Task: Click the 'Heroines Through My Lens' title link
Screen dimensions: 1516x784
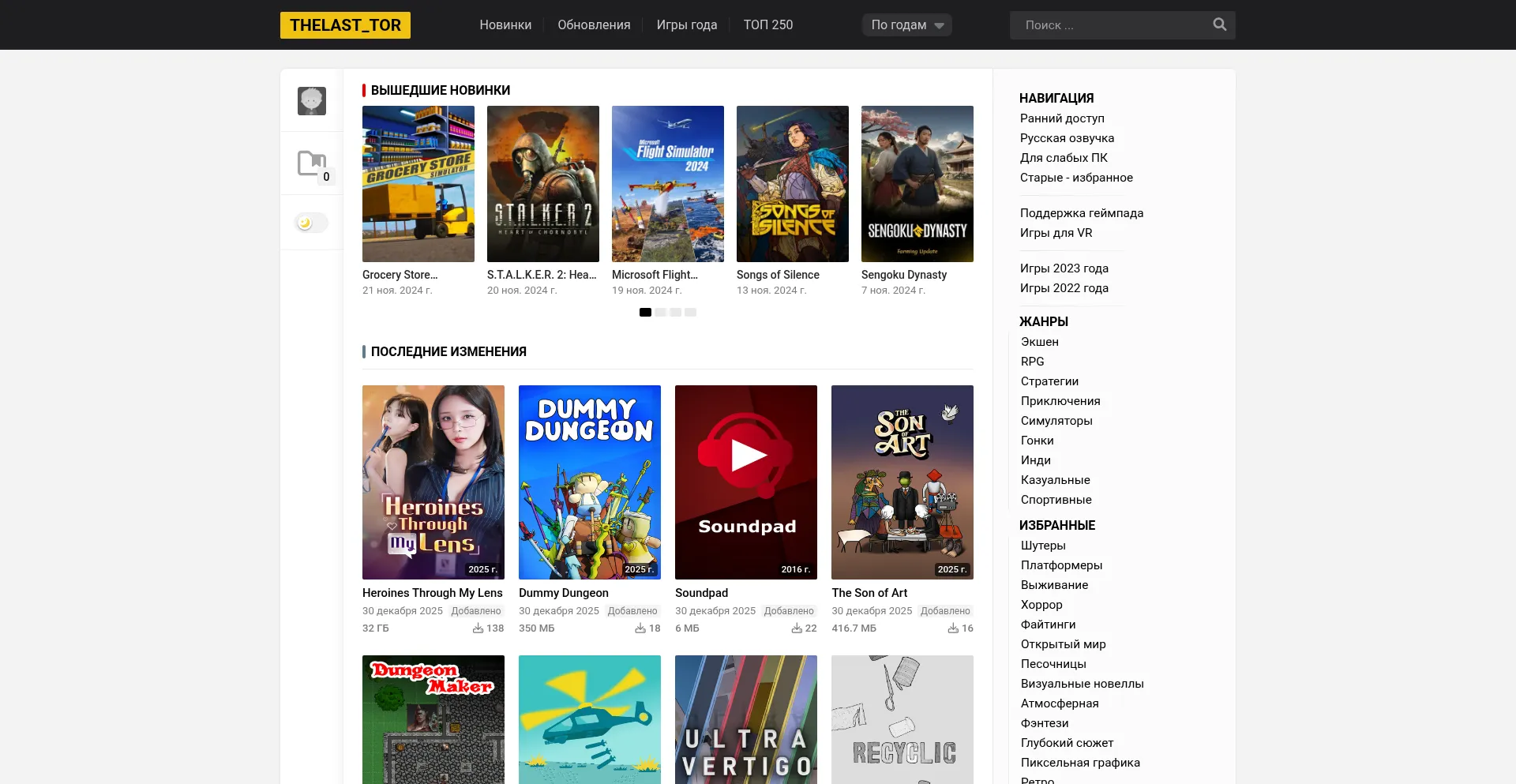Action: click(x=433, y=593)
